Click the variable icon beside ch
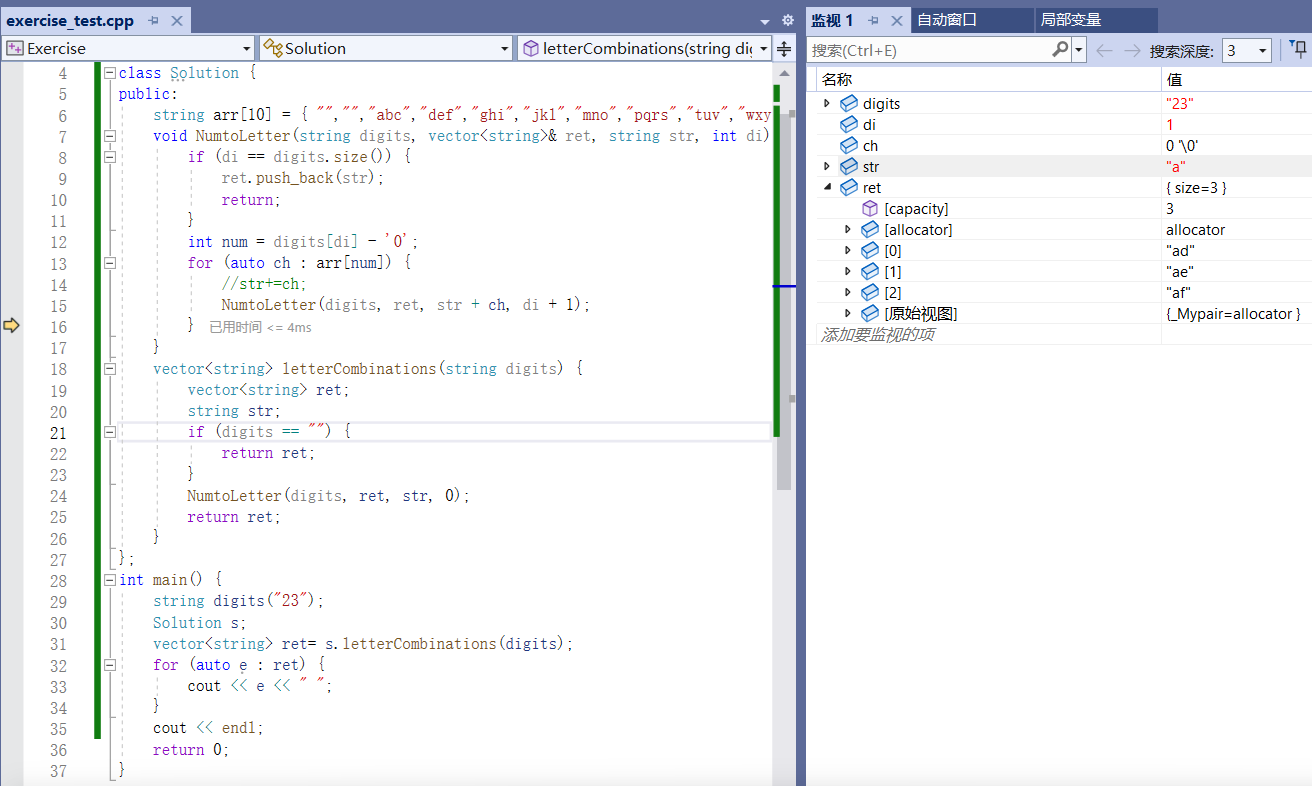 (848, 145)
